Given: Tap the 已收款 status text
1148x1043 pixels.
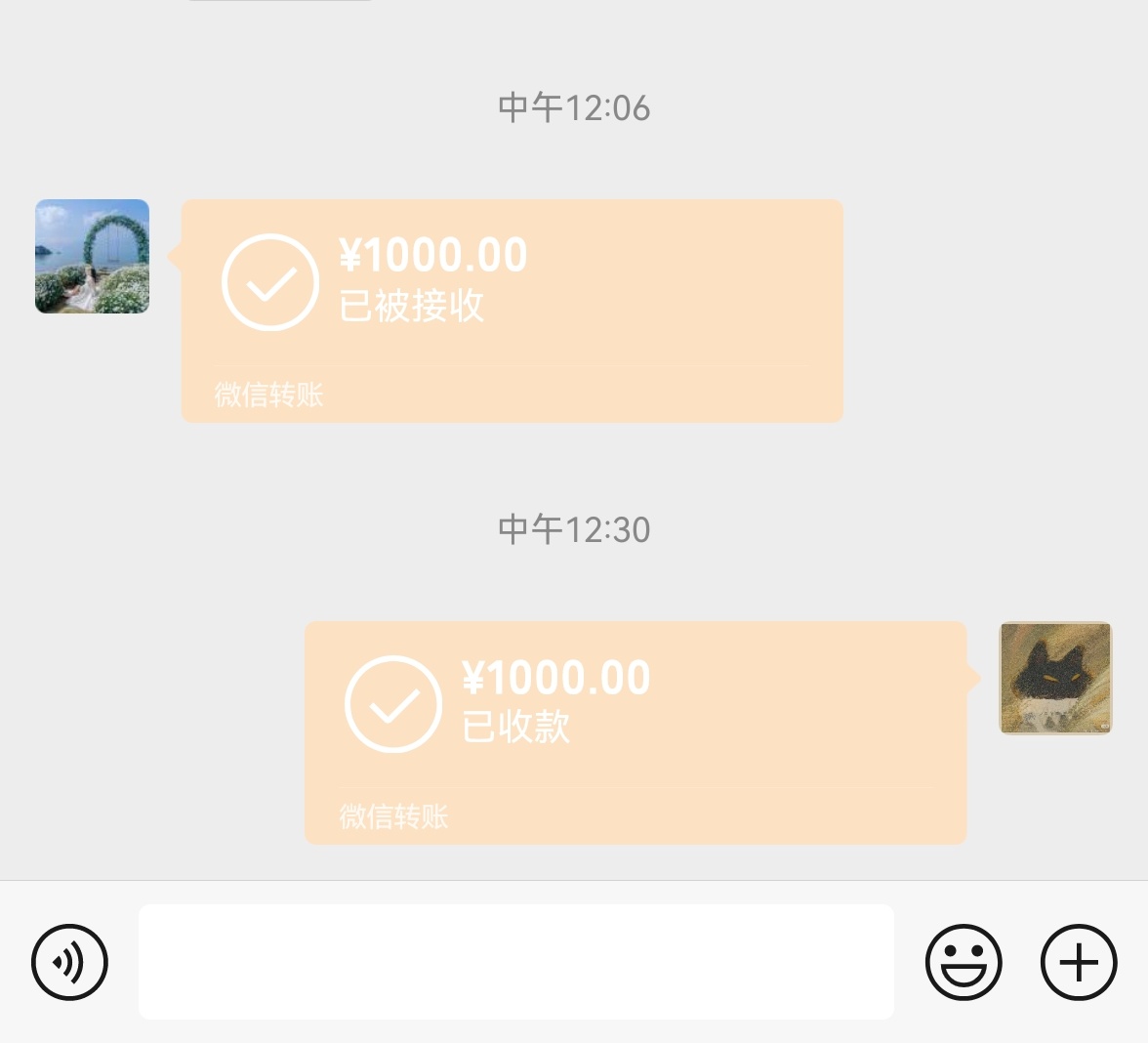Looking at the screenshot, I should coord(516,727).
